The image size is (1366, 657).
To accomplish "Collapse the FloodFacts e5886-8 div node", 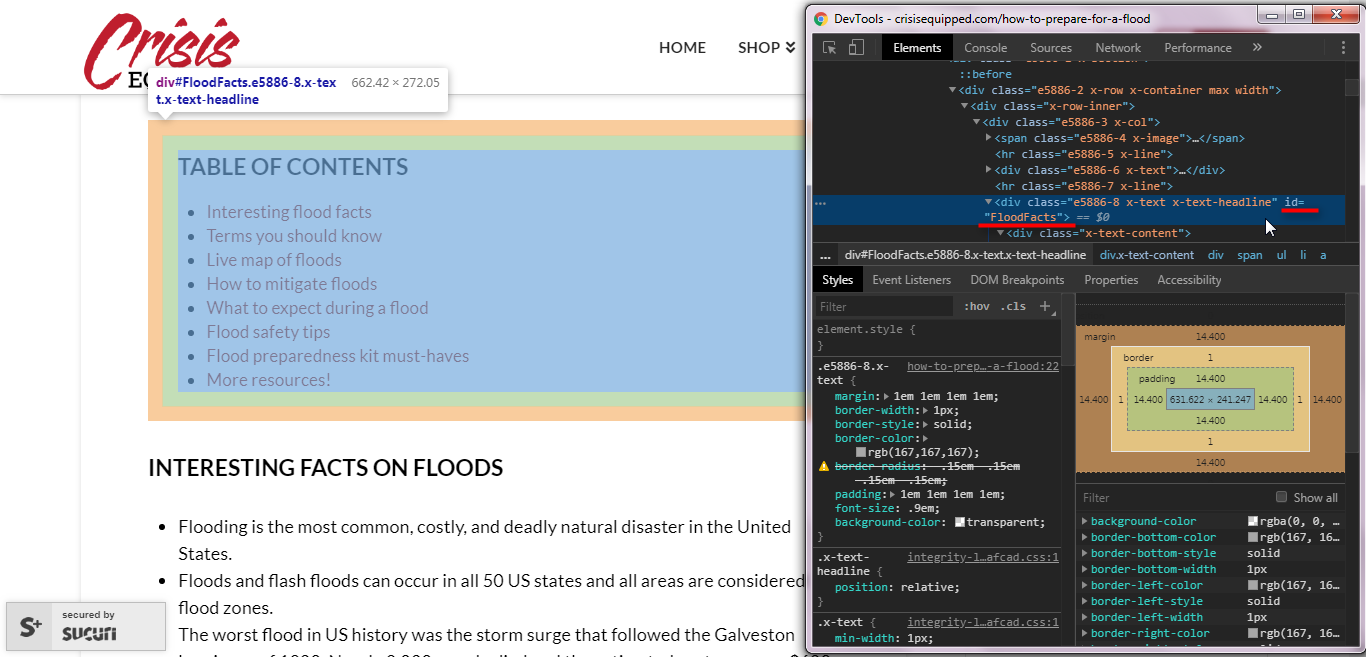I will pos(988,202).
